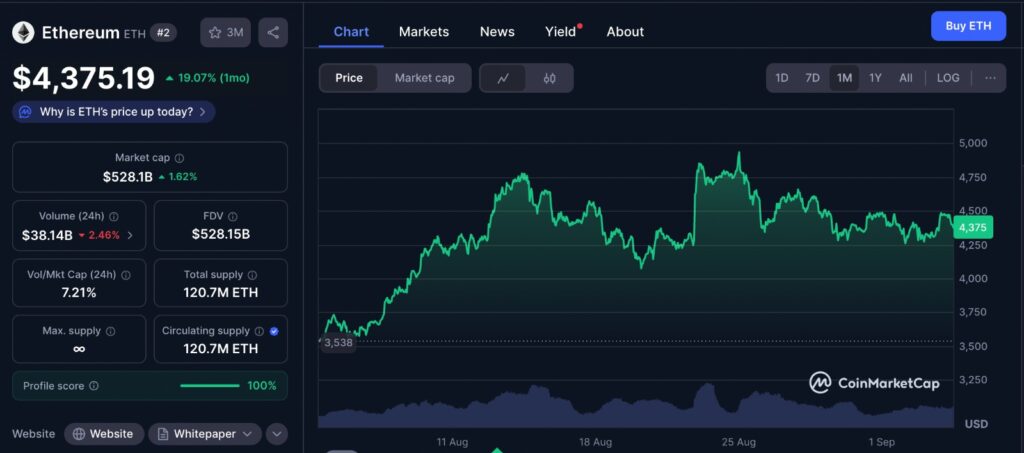Click the Profile score info icon
This screenshot has width=1024, height=453.
[94, 386]
